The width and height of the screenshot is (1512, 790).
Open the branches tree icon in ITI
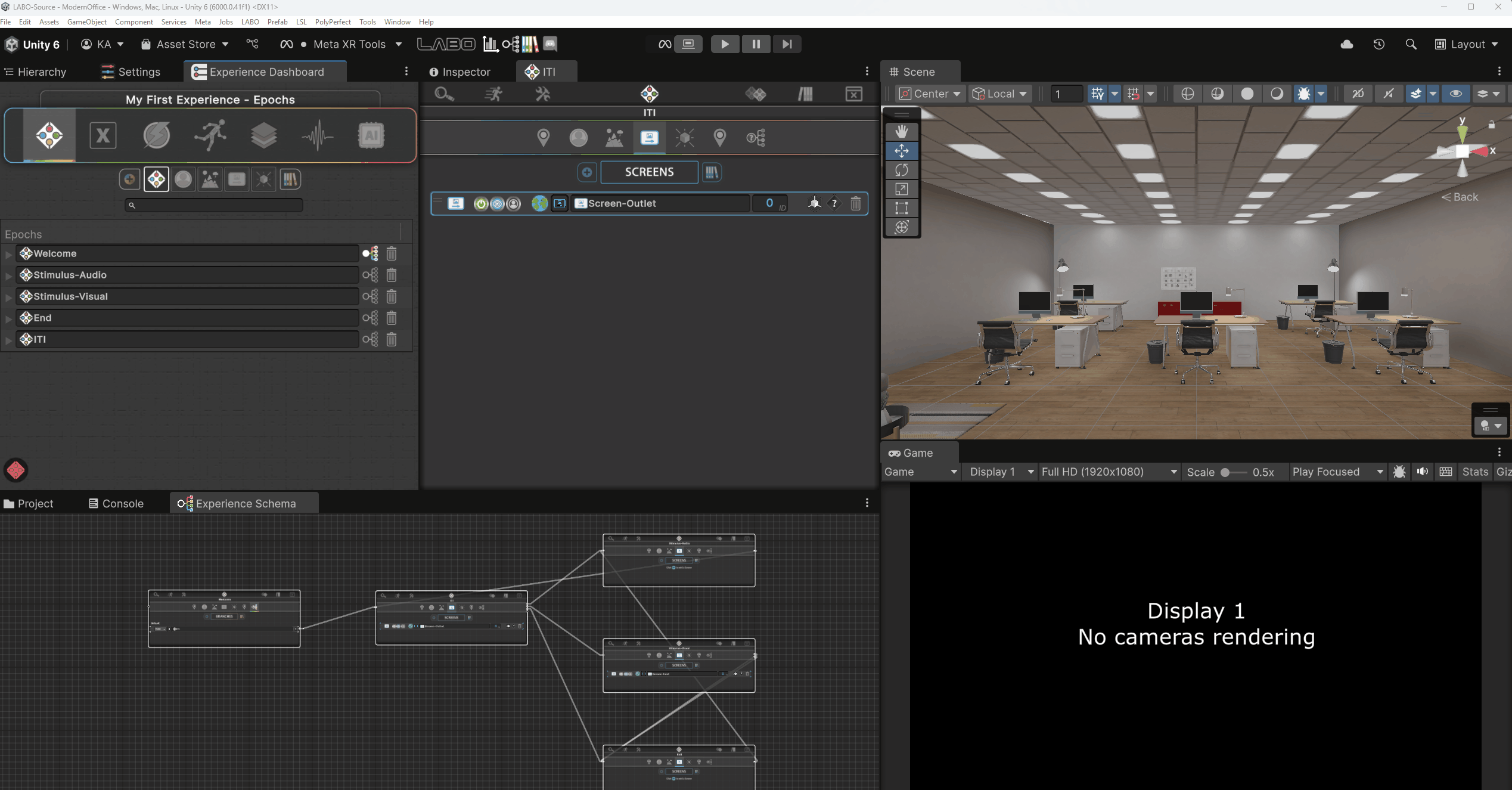[x=756, y=138]
